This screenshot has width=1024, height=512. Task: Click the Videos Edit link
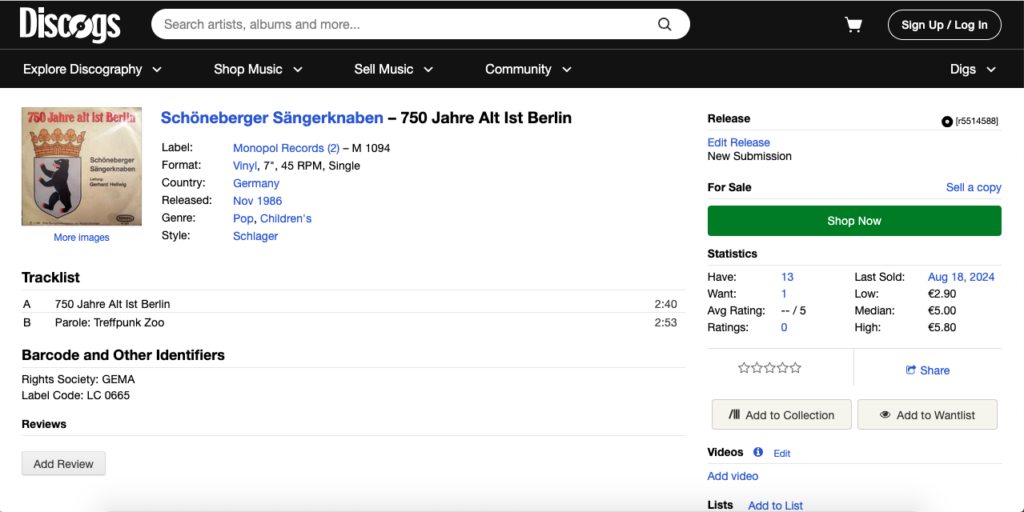pyautogui.click(x=782, y=453)
